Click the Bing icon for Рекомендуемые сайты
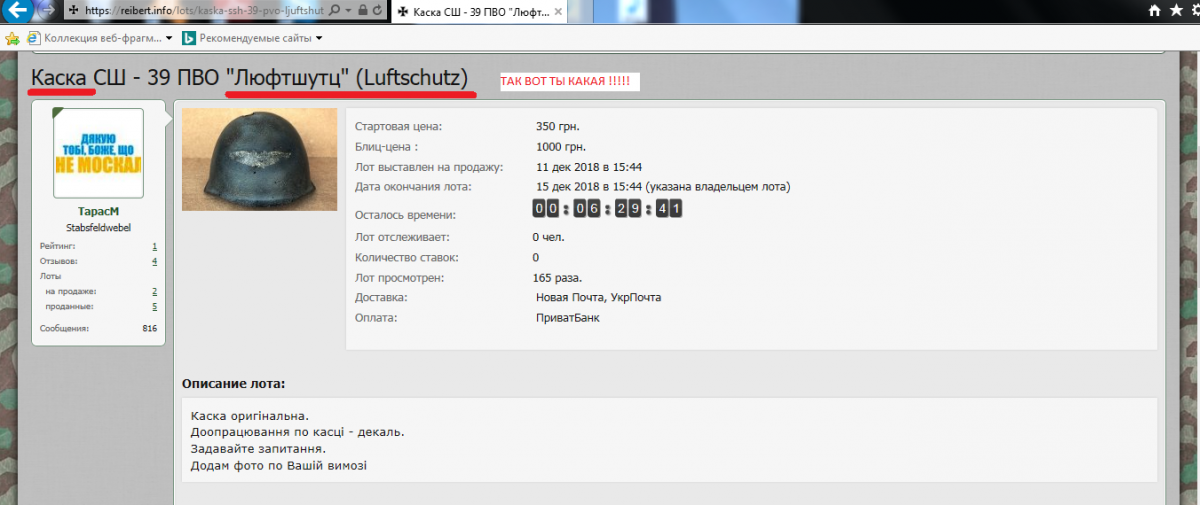 (x=188, y=38)
